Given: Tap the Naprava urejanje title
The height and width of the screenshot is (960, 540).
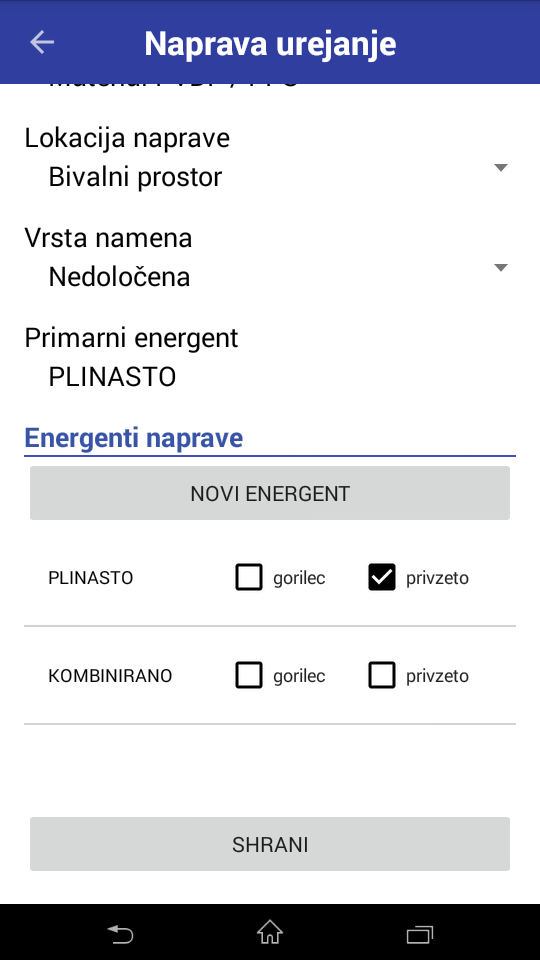Looking at the screenshot, I should pyautogui.click(x=270, y=43).
